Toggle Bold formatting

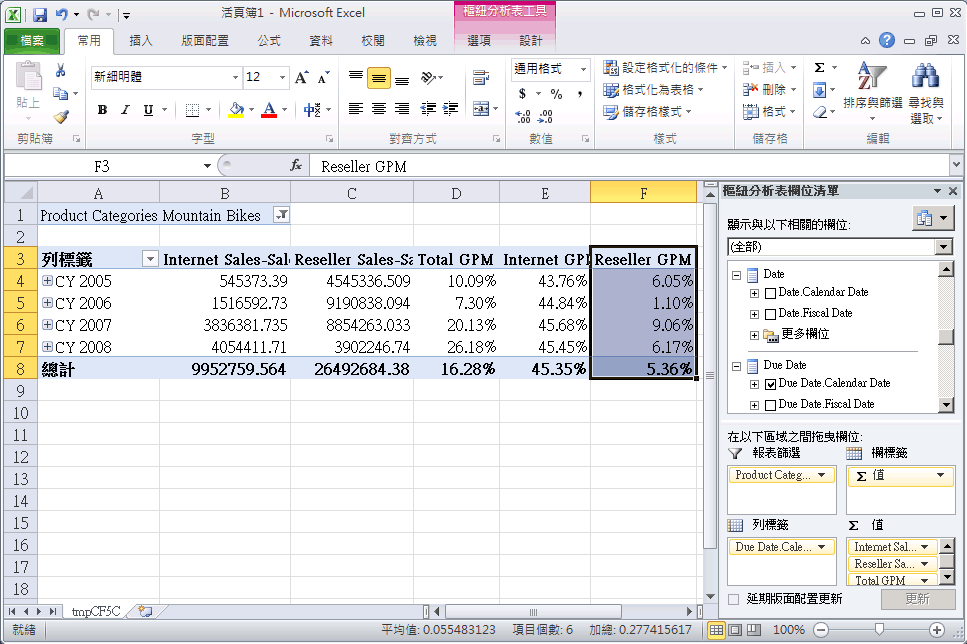pos(102,110)
